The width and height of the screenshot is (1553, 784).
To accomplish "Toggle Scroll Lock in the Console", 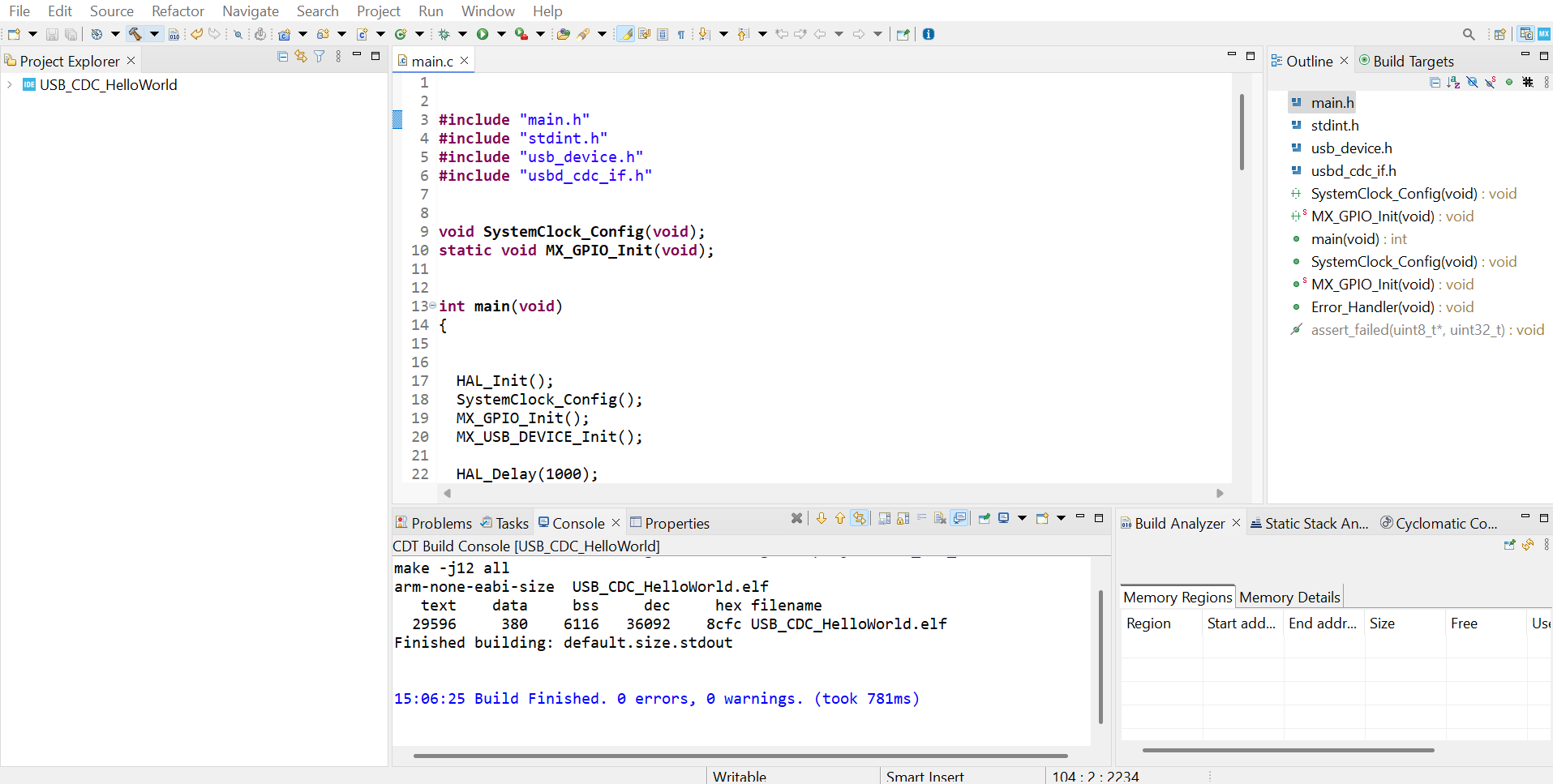I will coord(901,519).
